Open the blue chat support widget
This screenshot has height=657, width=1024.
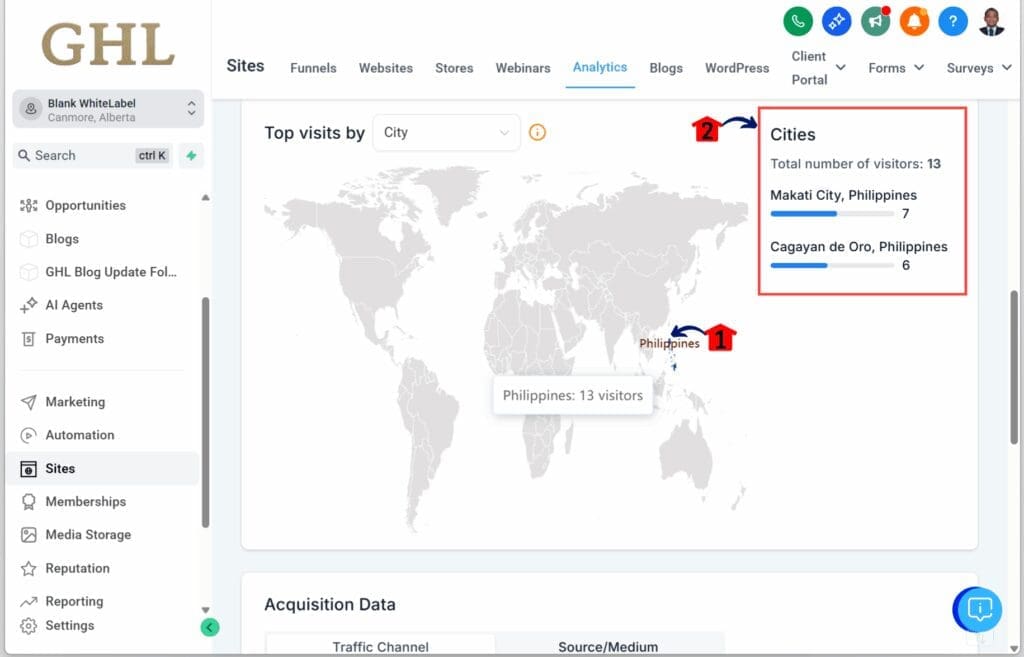pyautogui.click(x=980, y=608)
